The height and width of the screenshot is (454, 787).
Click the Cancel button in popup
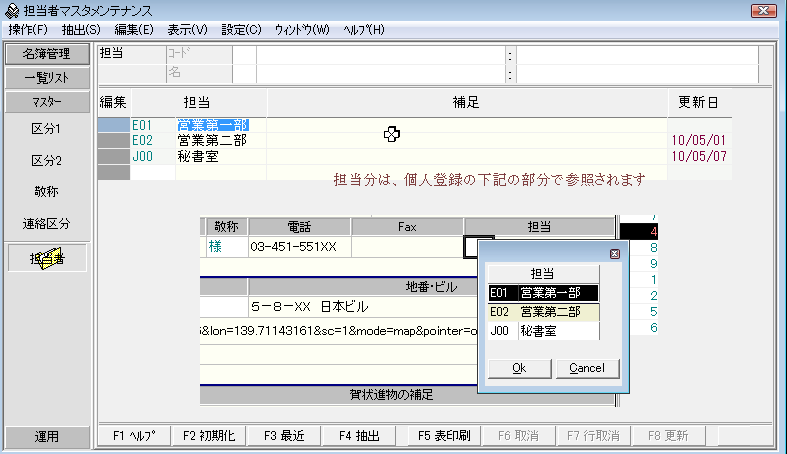tap(587, 368)
